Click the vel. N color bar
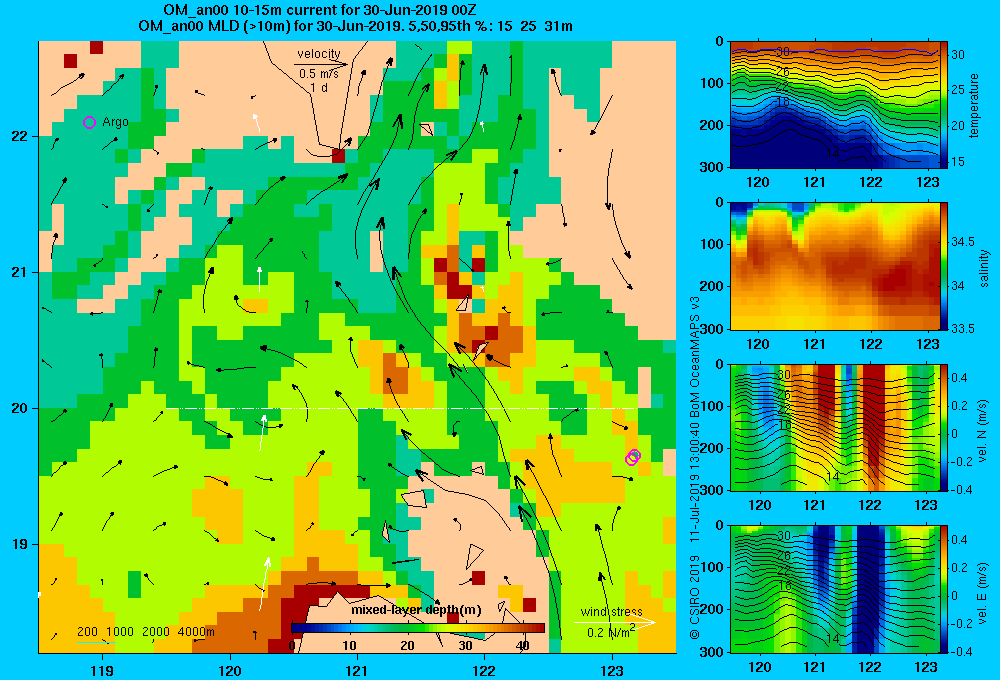The height and width of the screenshot is (680, 1000). click(944, 427)
